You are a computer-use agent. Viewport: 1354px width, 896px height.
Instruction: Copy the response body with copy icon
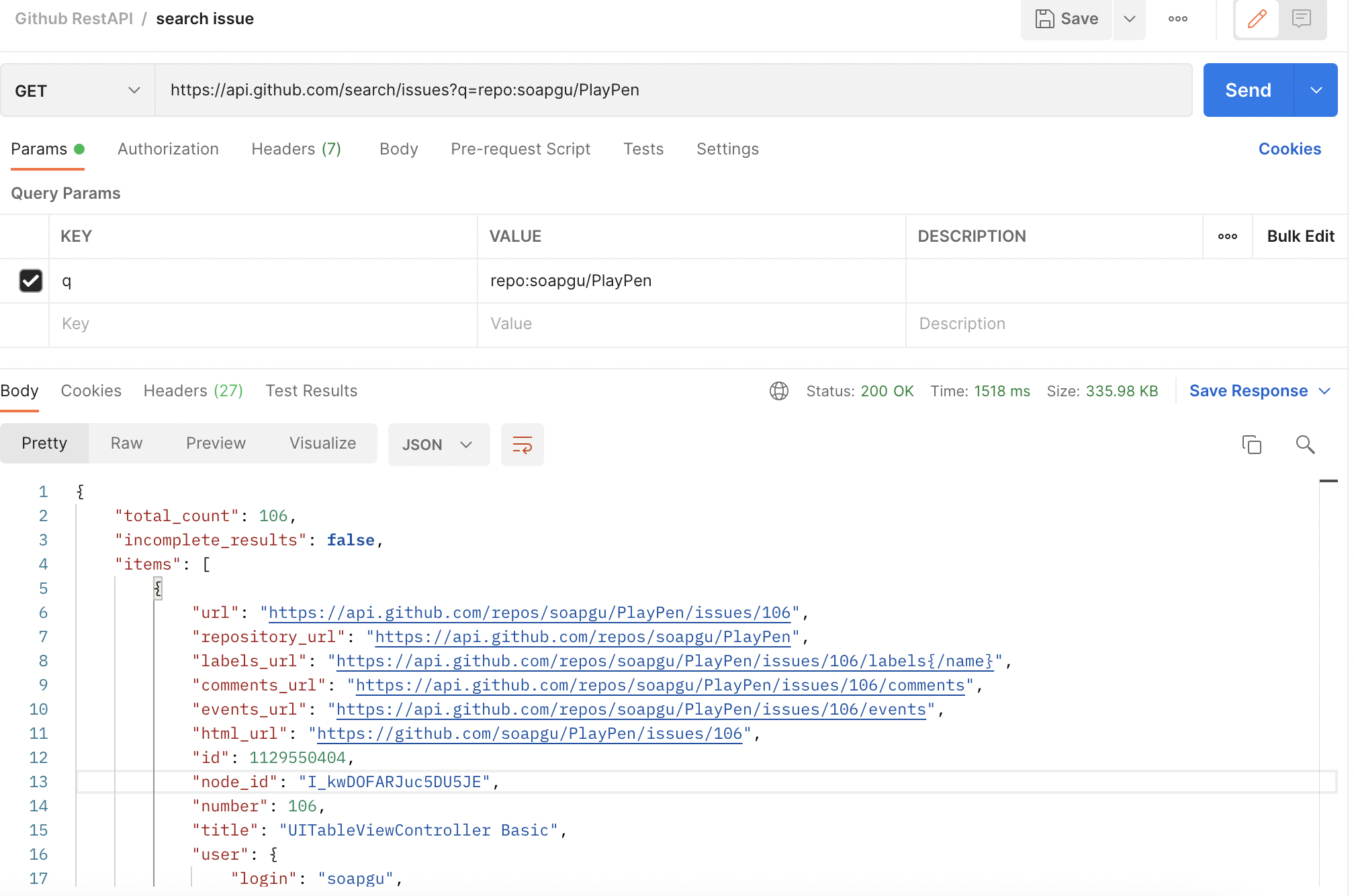pyautogui.click(x=1252, y=445)
